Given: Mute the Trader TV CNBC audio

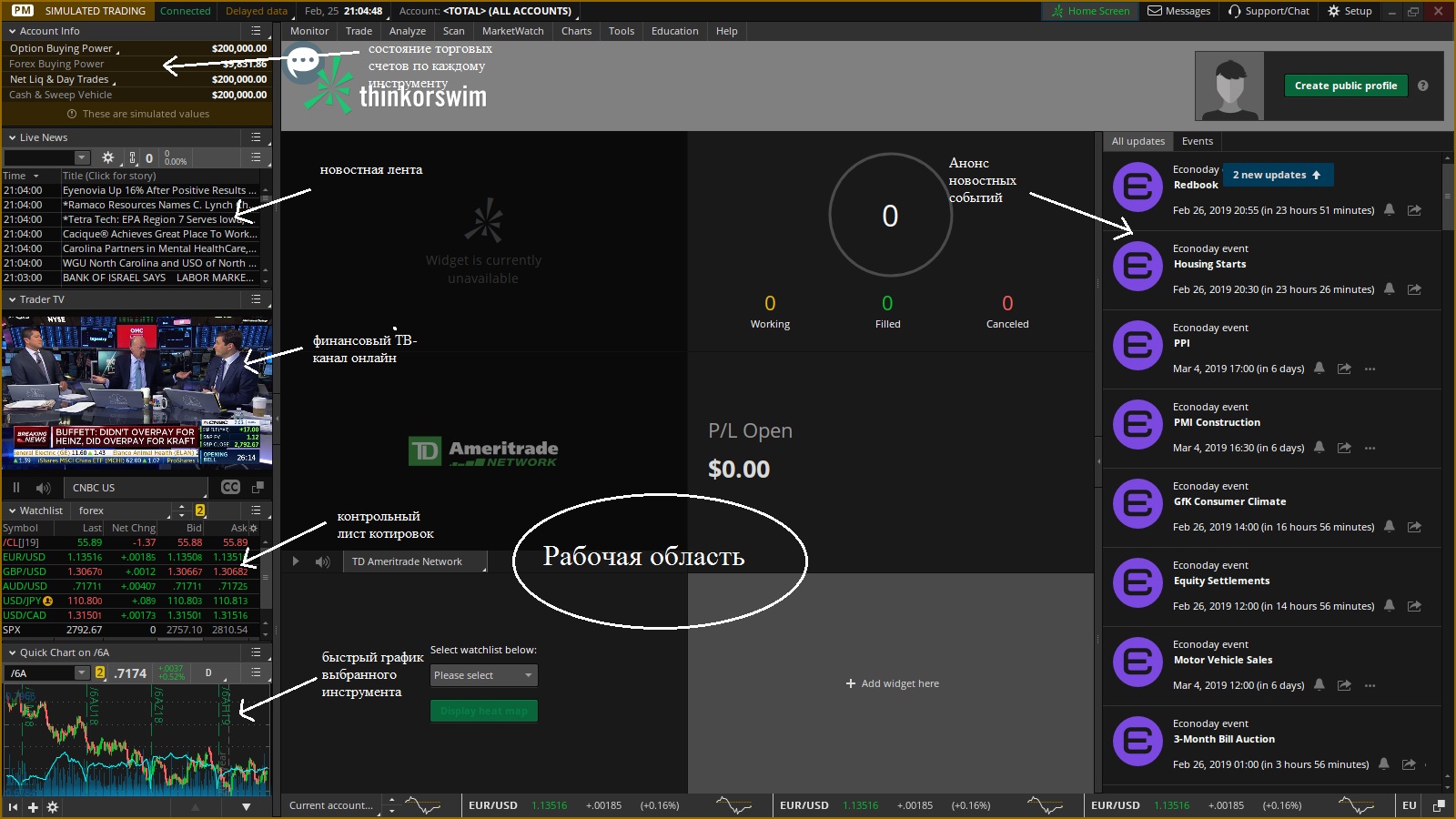Looking at the screenshot, I should (x=43, y=488).
